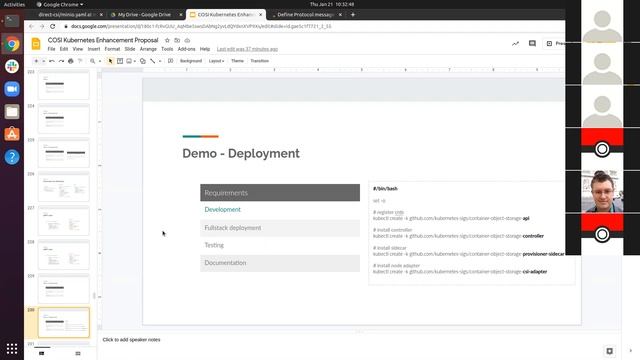This screenshot has height=360, width=640.
Task: Open the Format menu
Action: (112, 49)
